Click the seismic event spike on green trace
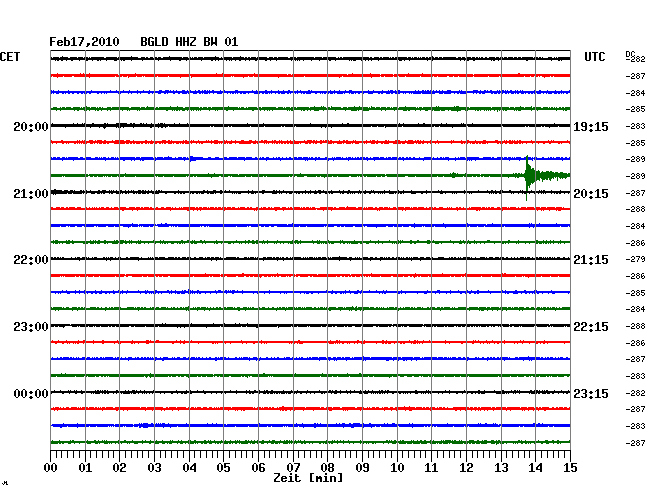This screenshot has height=494, width=650. pyautogui.click(x=528, y=176)
